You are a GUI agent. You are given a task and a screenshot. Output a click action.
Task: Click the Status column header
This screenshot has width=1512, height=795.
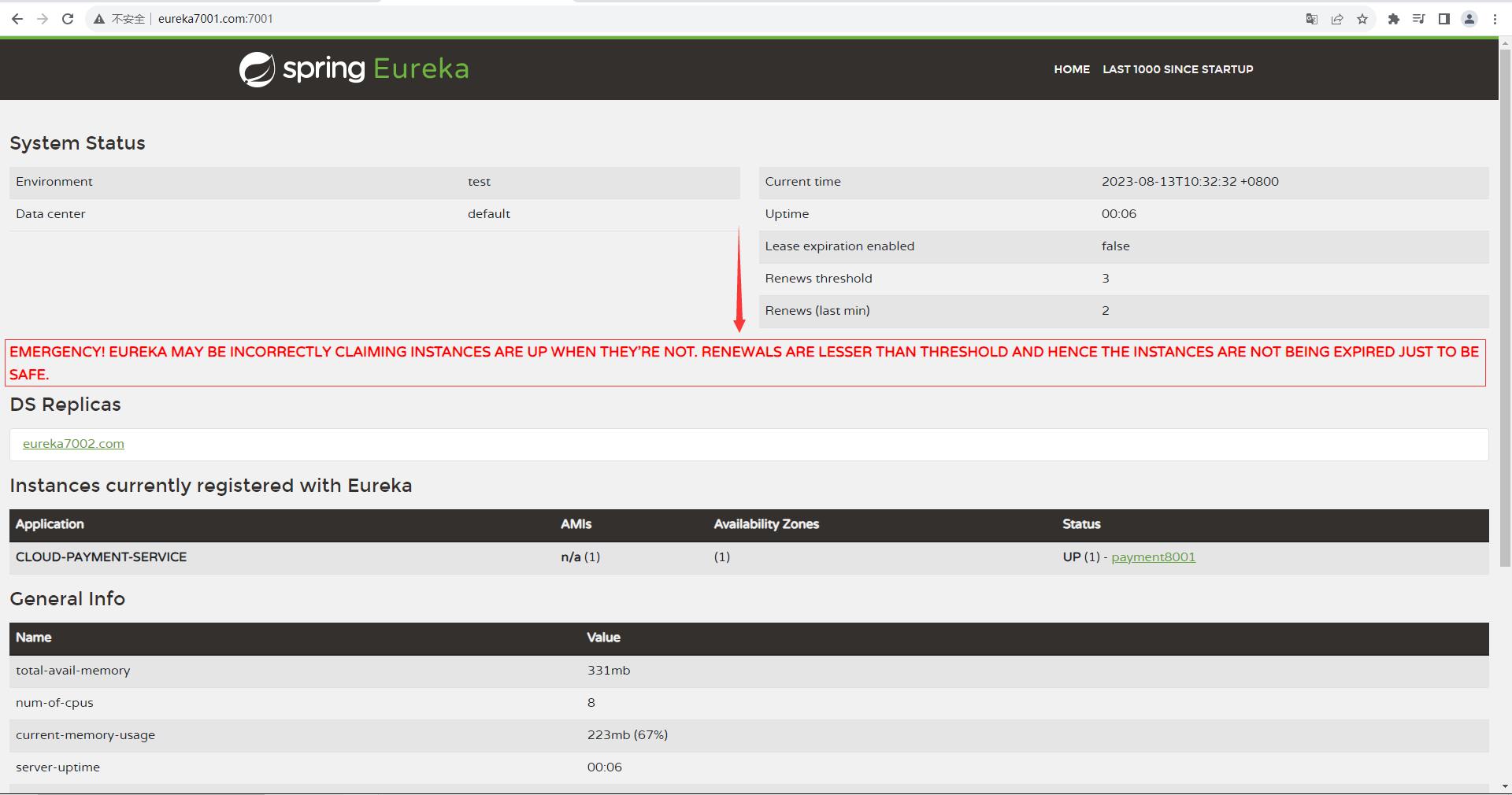pos(1081,524)
